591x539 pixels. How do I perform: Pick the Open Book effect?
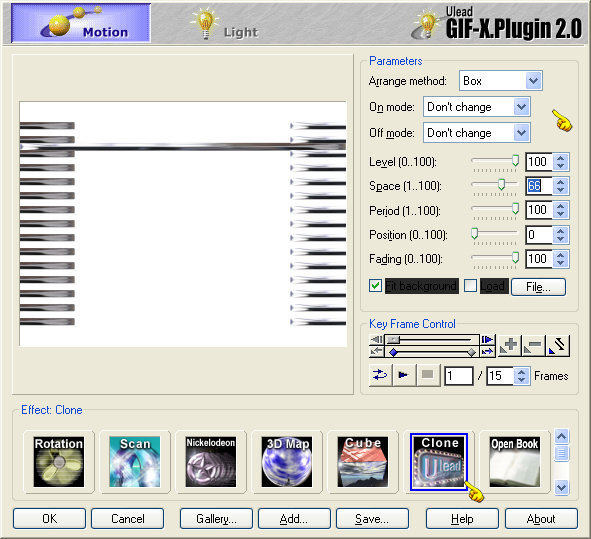pyautogui.click(x=514, y=462)
